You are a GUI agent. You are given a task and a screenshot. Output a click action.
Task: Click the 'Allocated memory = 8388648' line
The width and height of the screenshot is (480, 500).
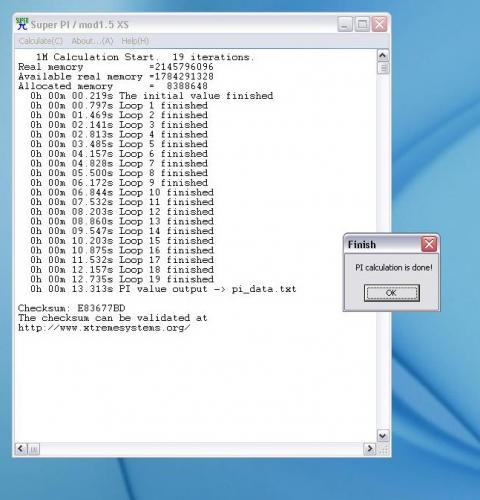click(113, 86)
